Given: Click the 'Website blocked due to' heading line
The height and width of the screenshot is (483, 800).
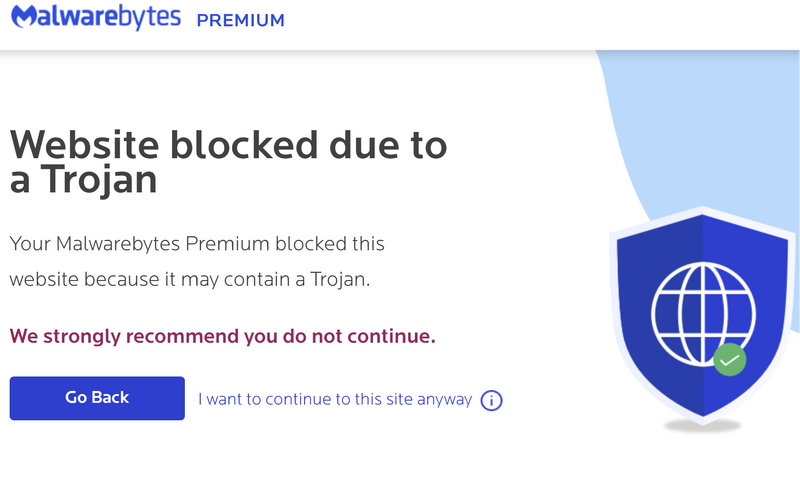Looking at the screenshot, I should coord(228,145).
